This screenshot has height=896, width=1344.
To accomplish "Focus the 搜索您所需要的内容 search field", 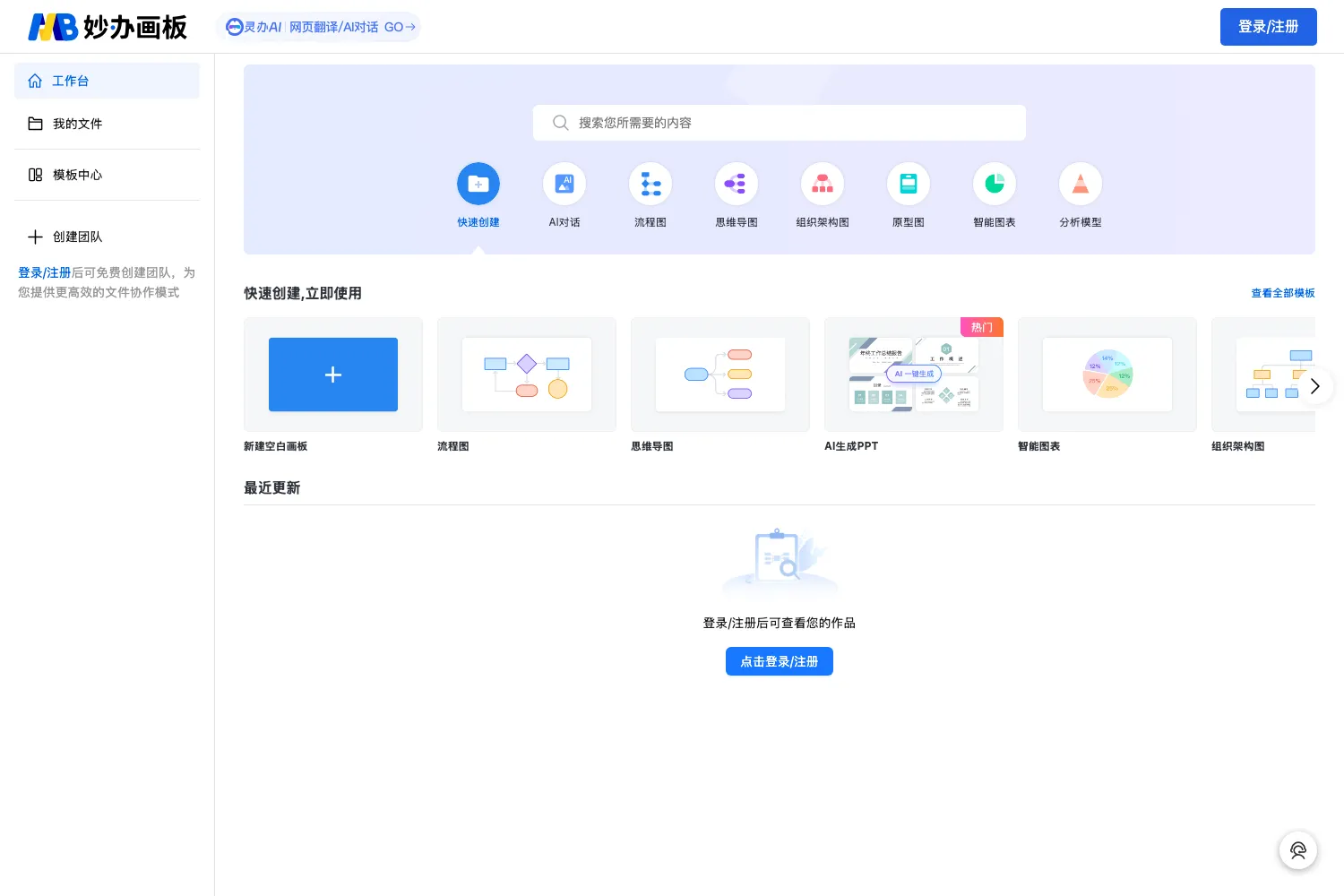I will click(780, 123).
